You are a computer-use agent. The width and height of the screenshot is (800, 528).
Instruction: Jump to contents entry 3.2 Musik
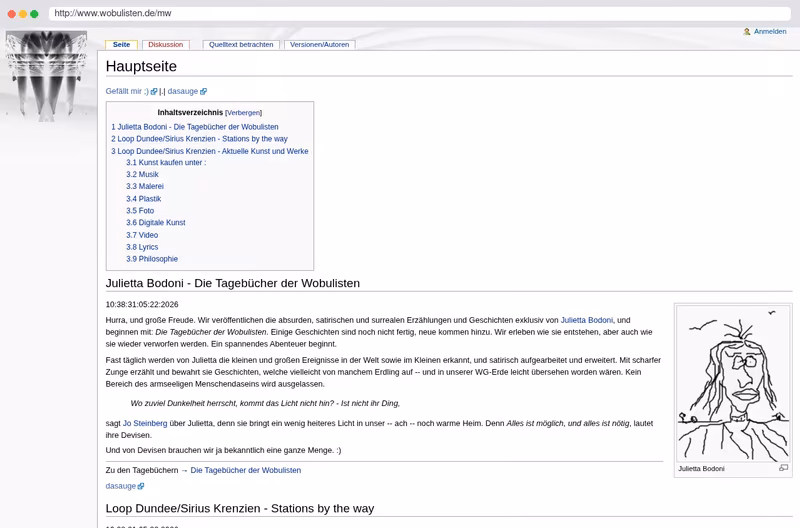142,174
